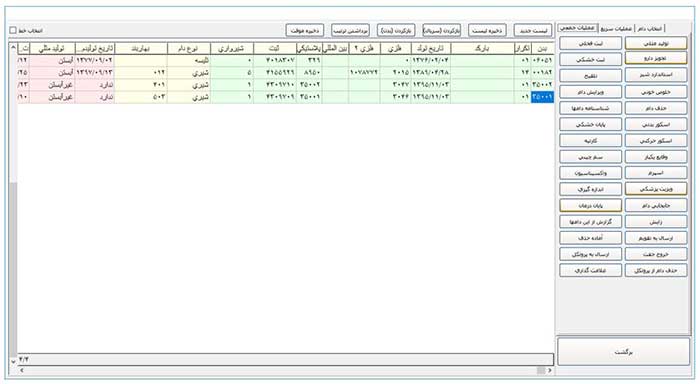Select the ۱۰۷۸۷۷۹ cell in فلزی ۲ column

[x=364, y=72]
